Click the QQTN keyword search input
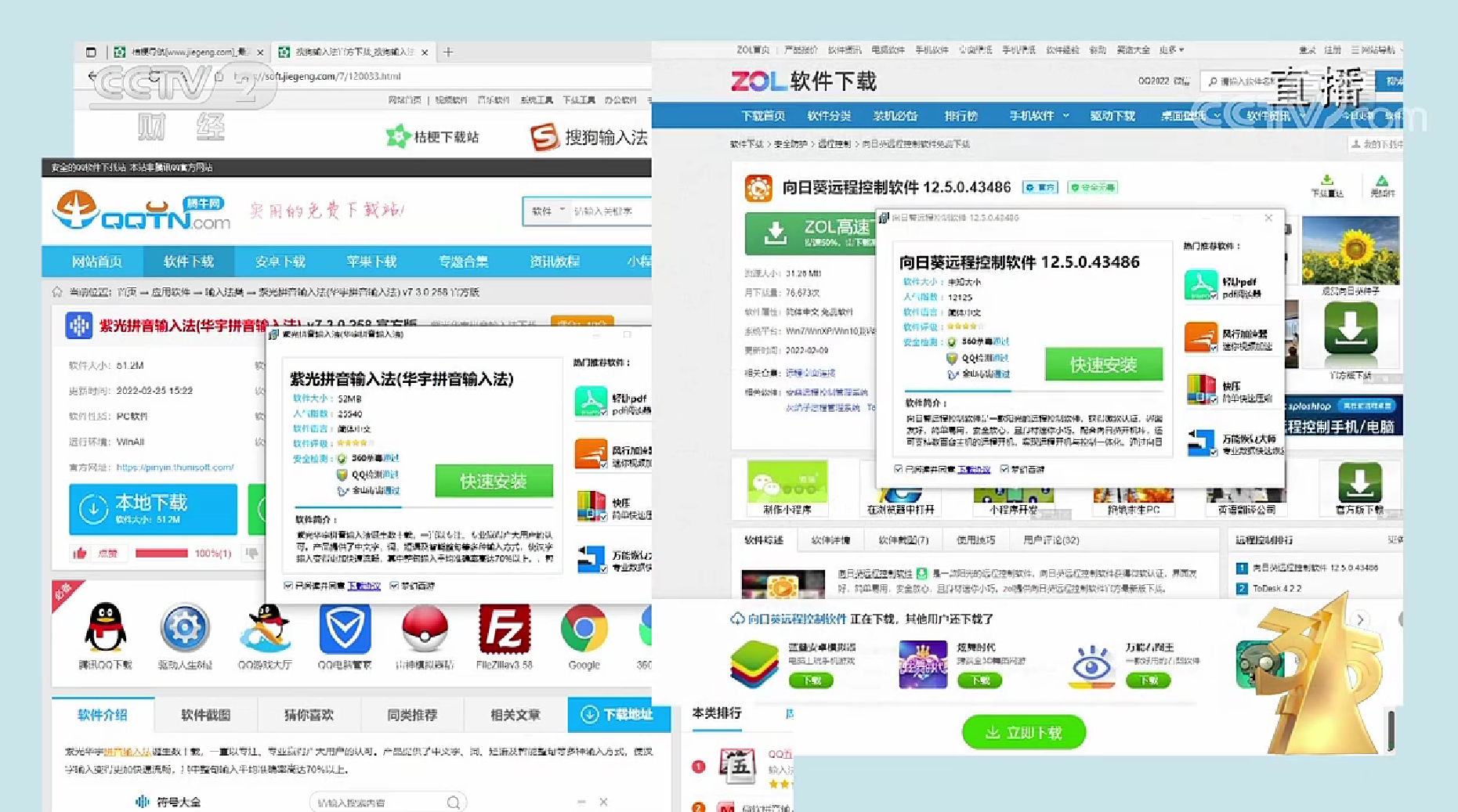Viewport: 1458px width, 812px height. click(610, 211)
